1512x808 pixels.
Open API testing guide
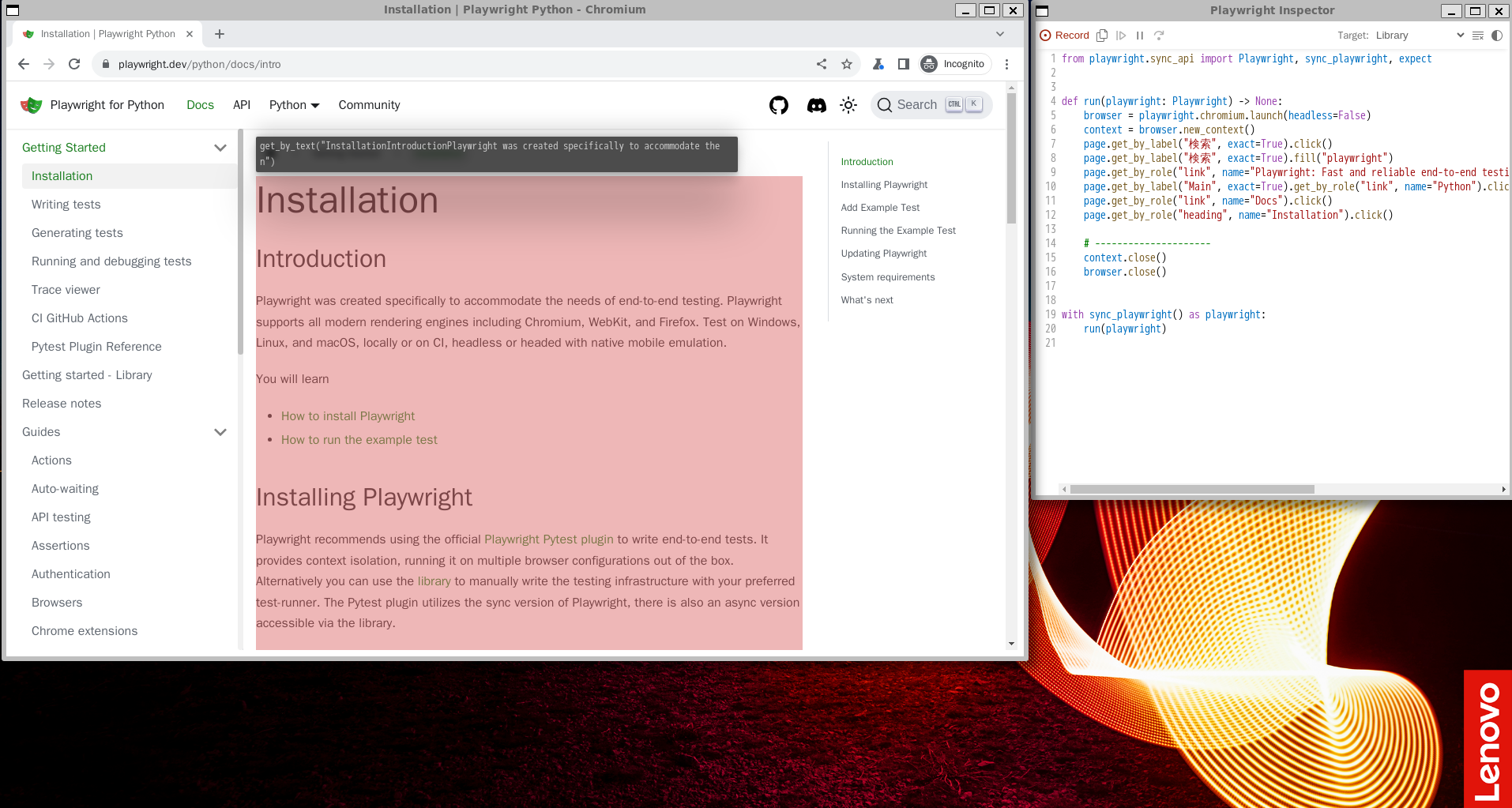pos(130,517)
